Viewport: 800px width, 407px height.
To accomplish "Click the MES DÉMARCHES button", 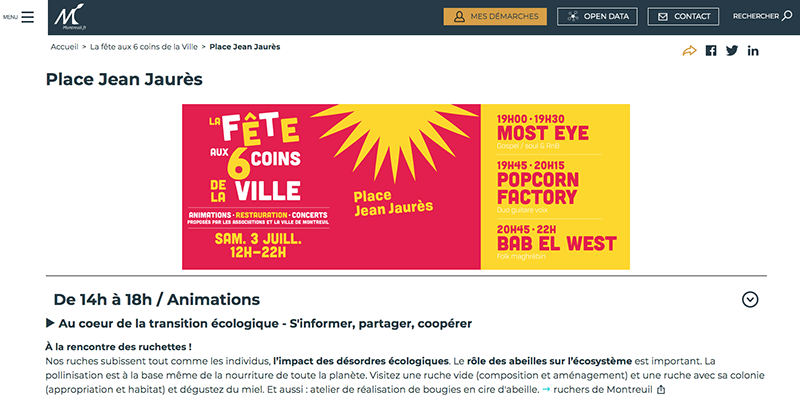I will (495, 16).
